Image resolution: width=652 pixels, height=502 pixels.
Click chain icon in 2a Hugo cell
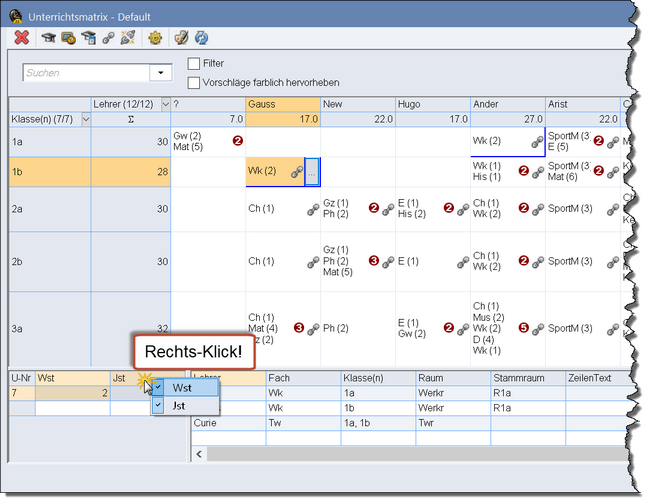[x=463, y=209]
